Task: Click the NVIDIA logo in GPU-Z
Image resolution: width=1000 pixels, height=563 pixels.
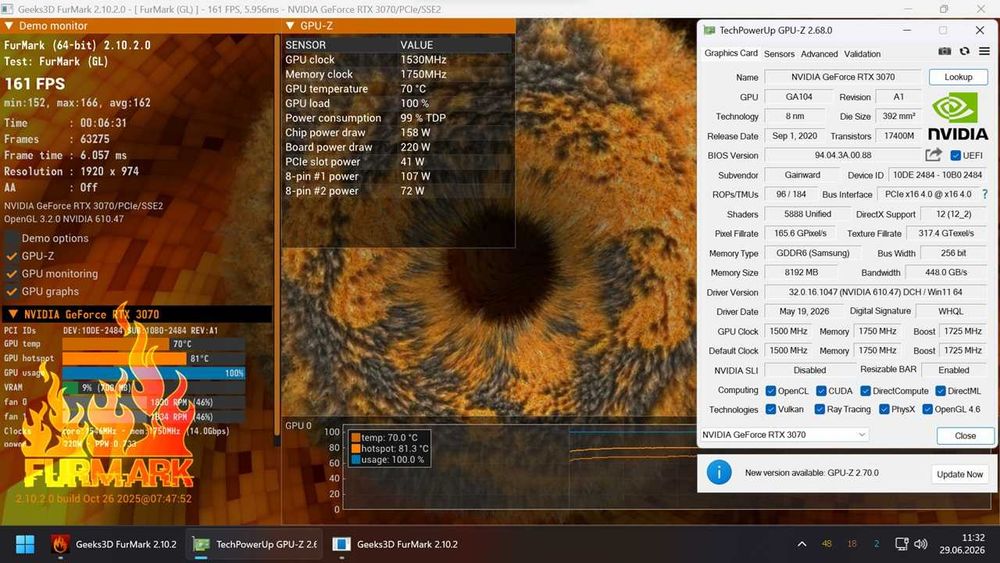Action: tap(957, 117)
